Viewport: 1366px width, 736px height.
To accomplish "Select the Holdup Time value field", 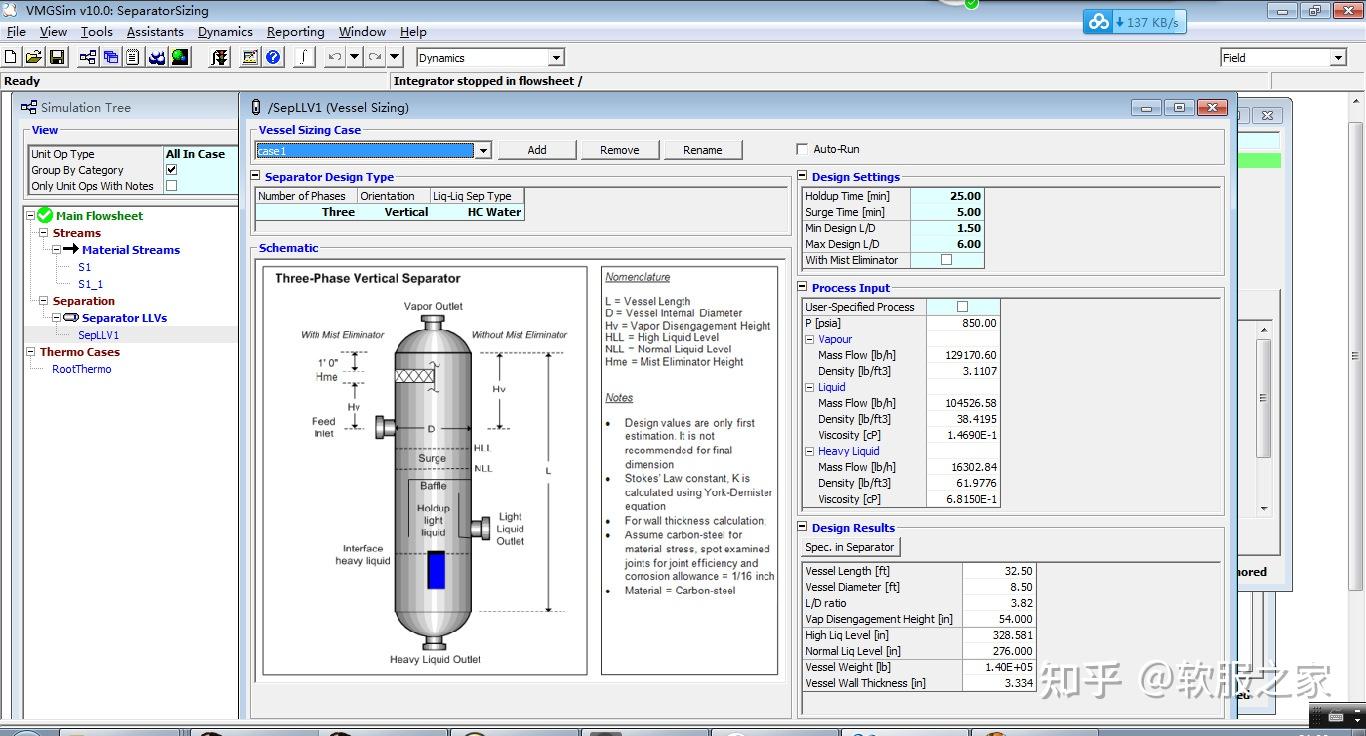I will pos(947,196).
